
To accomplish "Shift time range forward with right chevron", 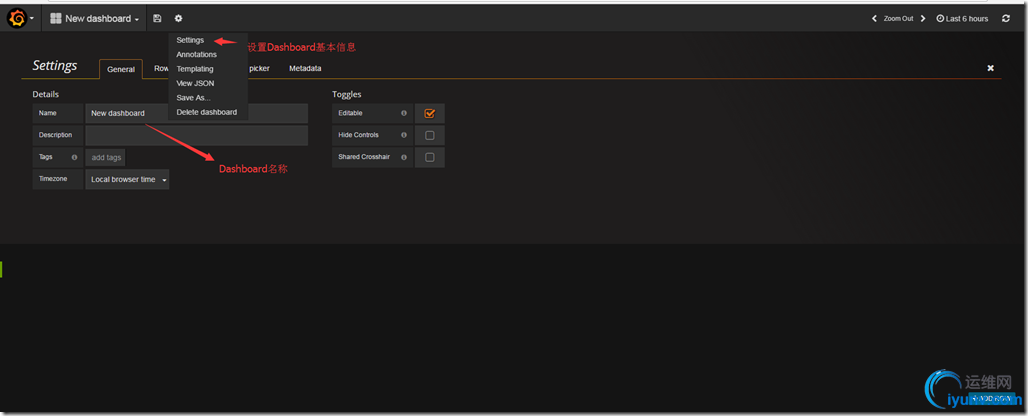I will click(x=923, y=19).
